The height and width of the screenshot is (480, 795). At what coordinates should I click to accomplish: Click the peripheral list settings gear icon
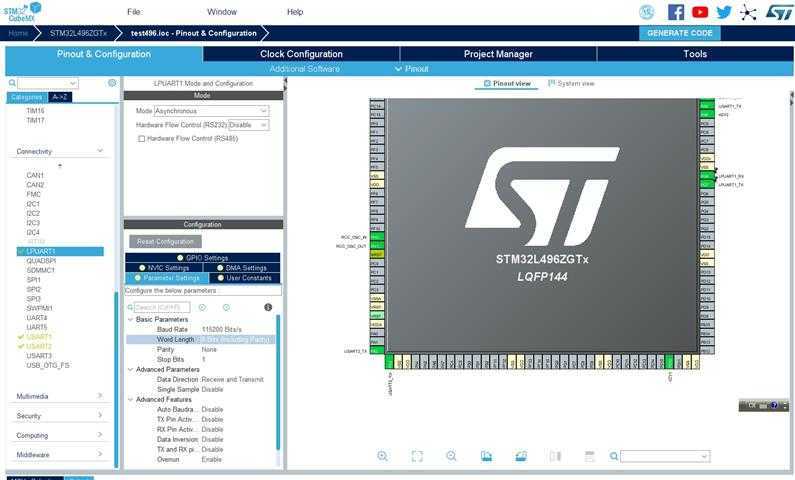(x=112, y=83)
